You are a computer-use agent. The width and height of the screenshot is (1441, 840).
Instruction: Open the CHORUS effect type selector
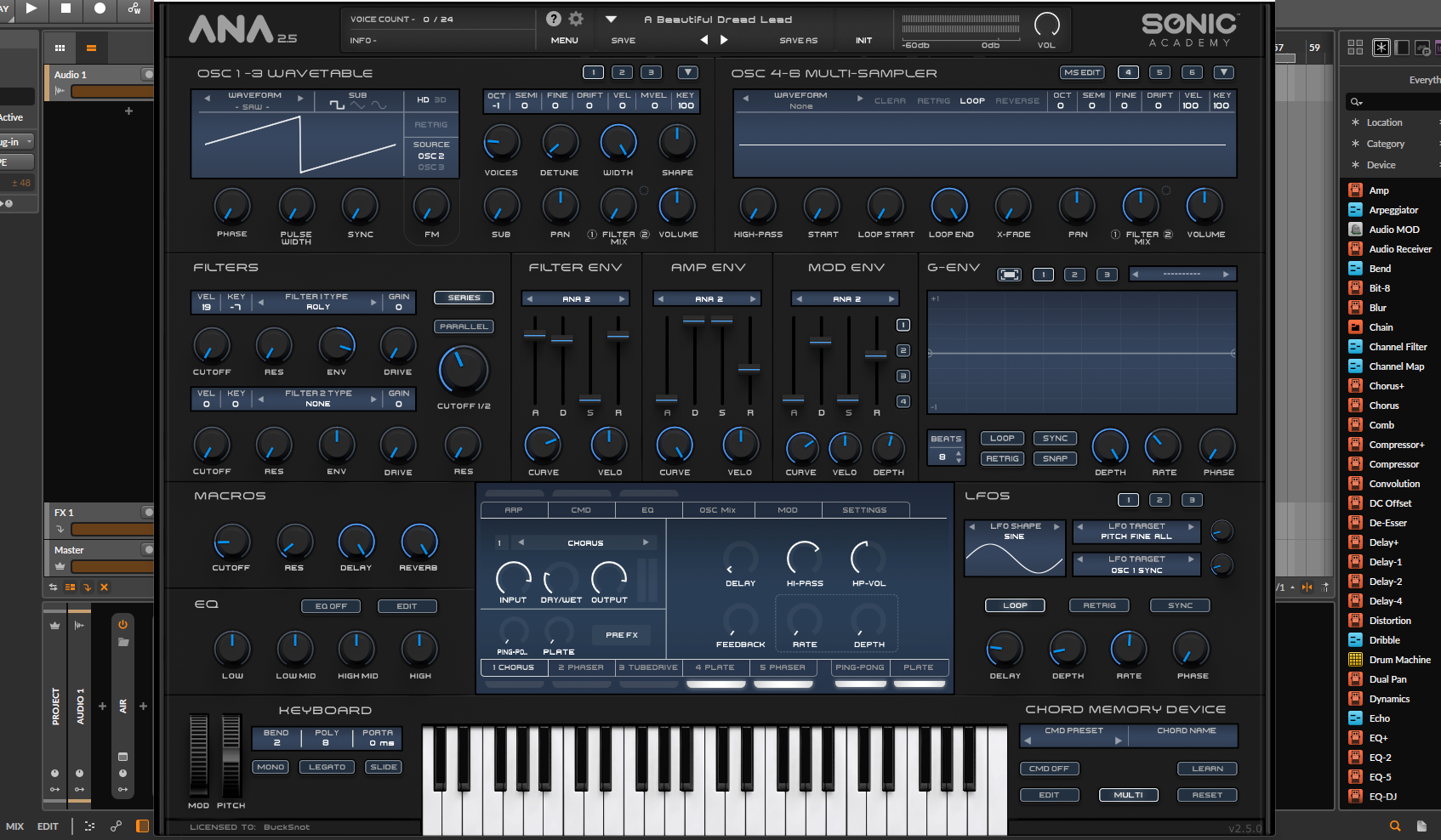point(585,542)
